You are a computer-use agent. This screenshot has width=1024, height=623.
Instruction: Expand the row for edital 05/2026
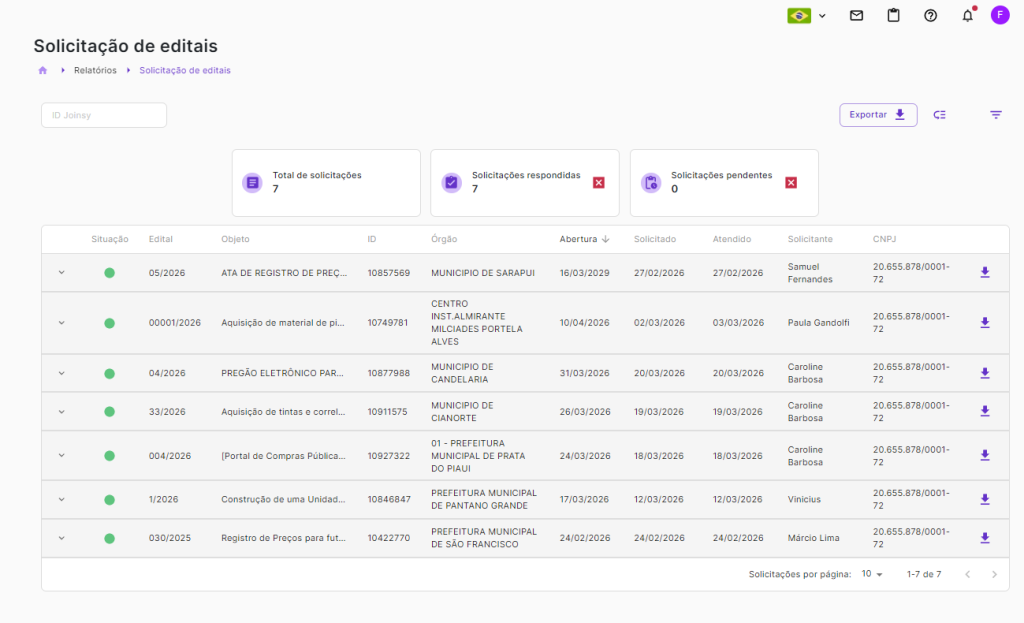tap(61, 273)
